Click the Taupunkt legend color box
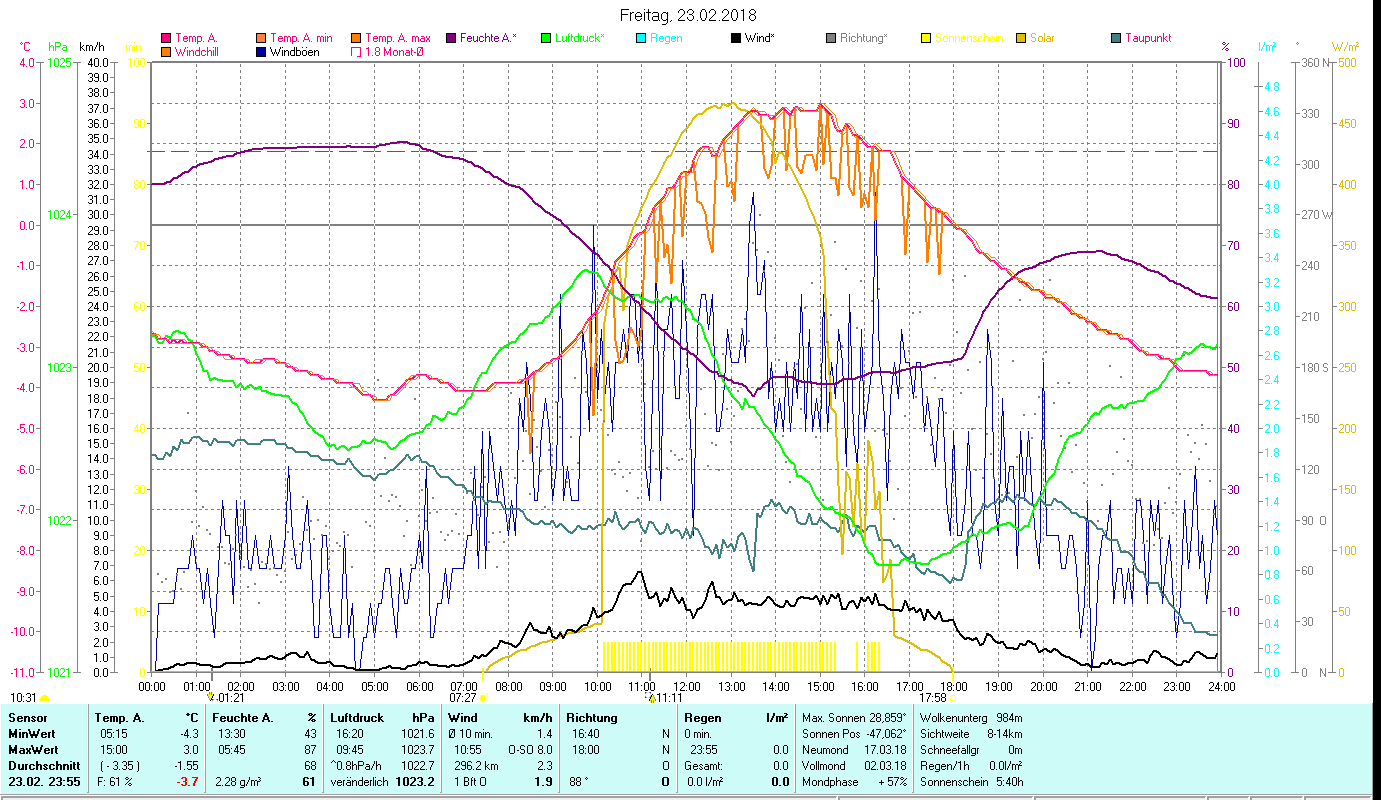The image size is (1381, 800). click(x=1116, y=39)
